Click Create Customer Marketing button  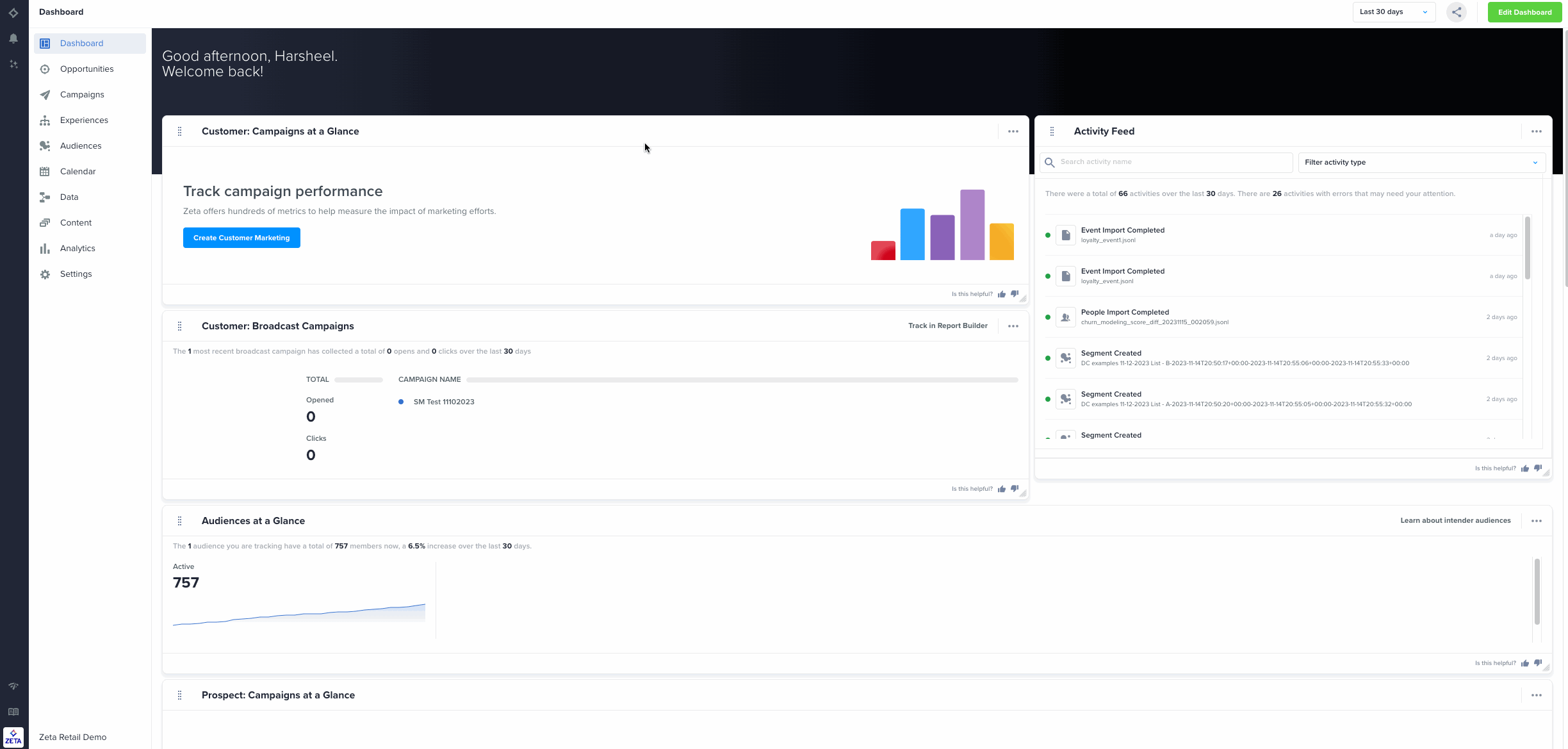click(241, 238)
